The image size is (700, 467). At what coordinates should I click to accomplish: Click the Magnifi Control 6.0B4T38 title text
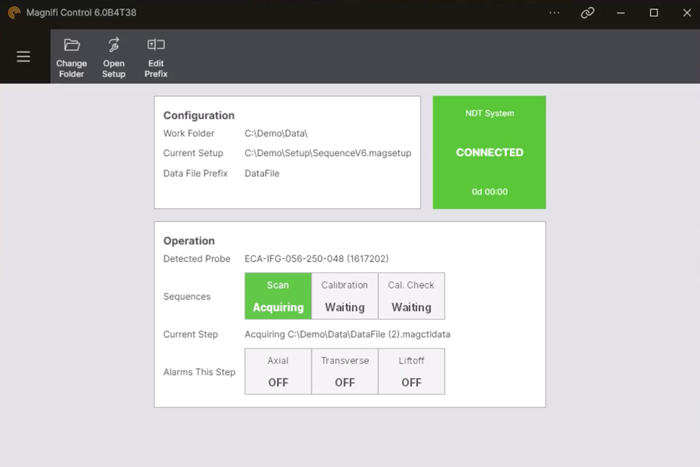81,13
